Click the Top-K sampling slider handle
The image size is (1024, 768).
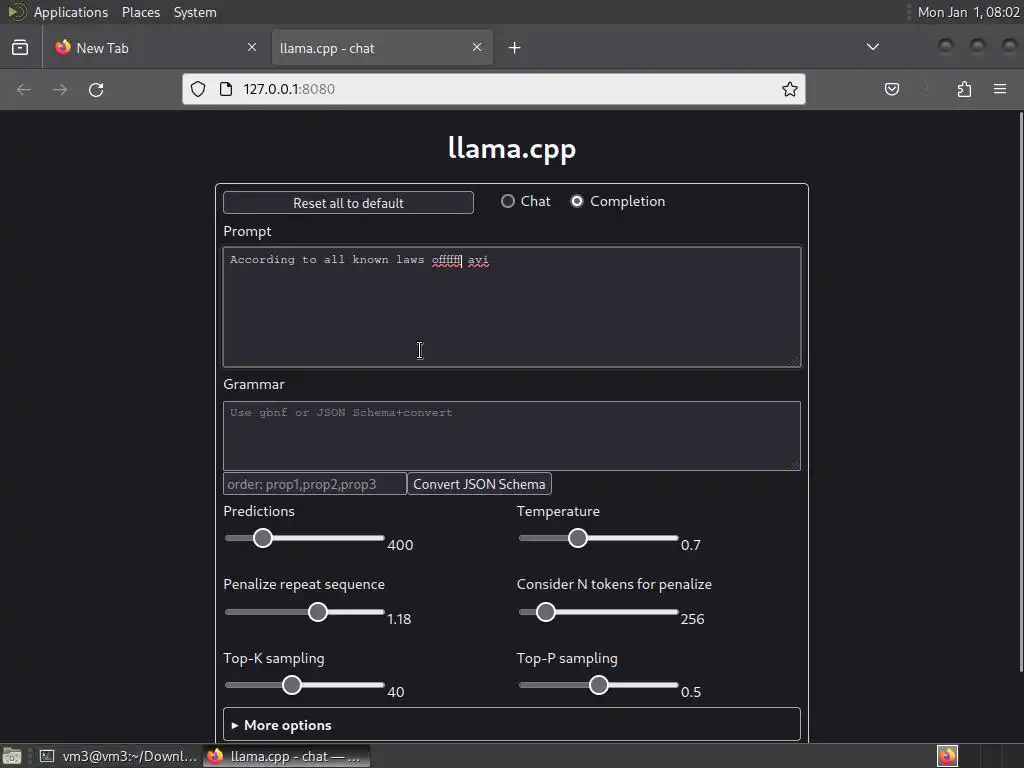[x=291, y=685]
